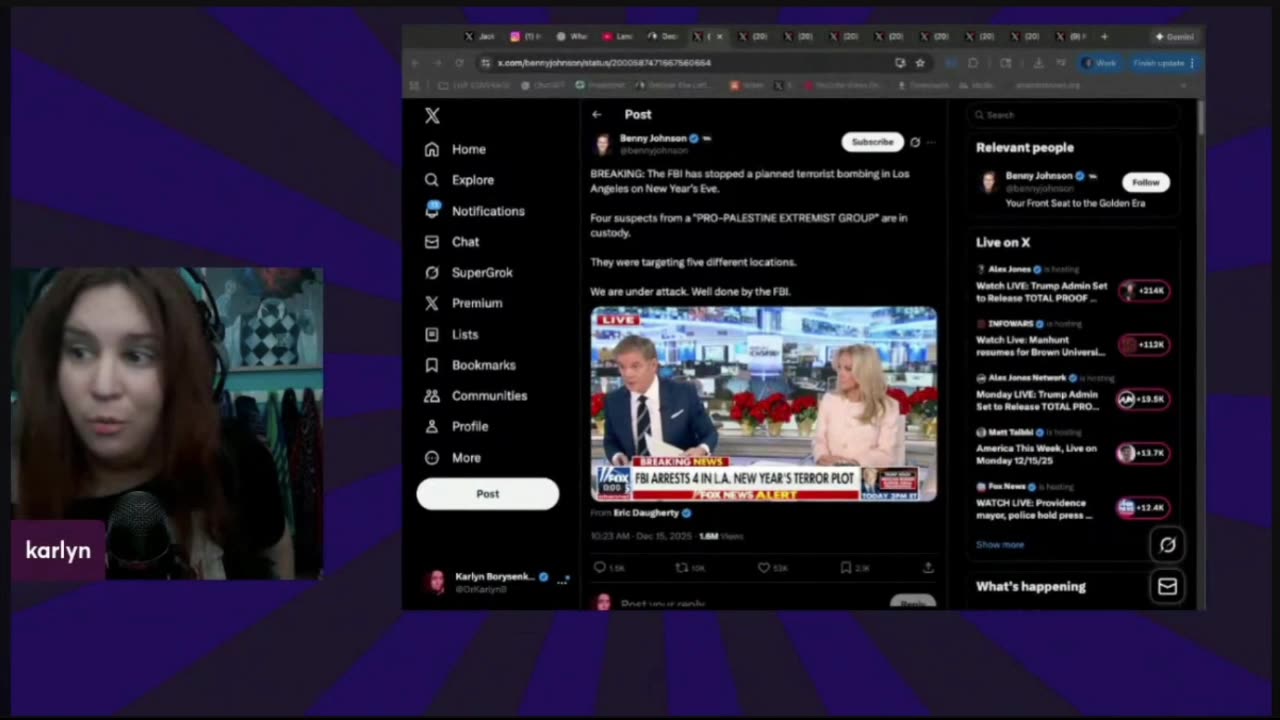Click the x.com address bar URL

coord(604,63)
